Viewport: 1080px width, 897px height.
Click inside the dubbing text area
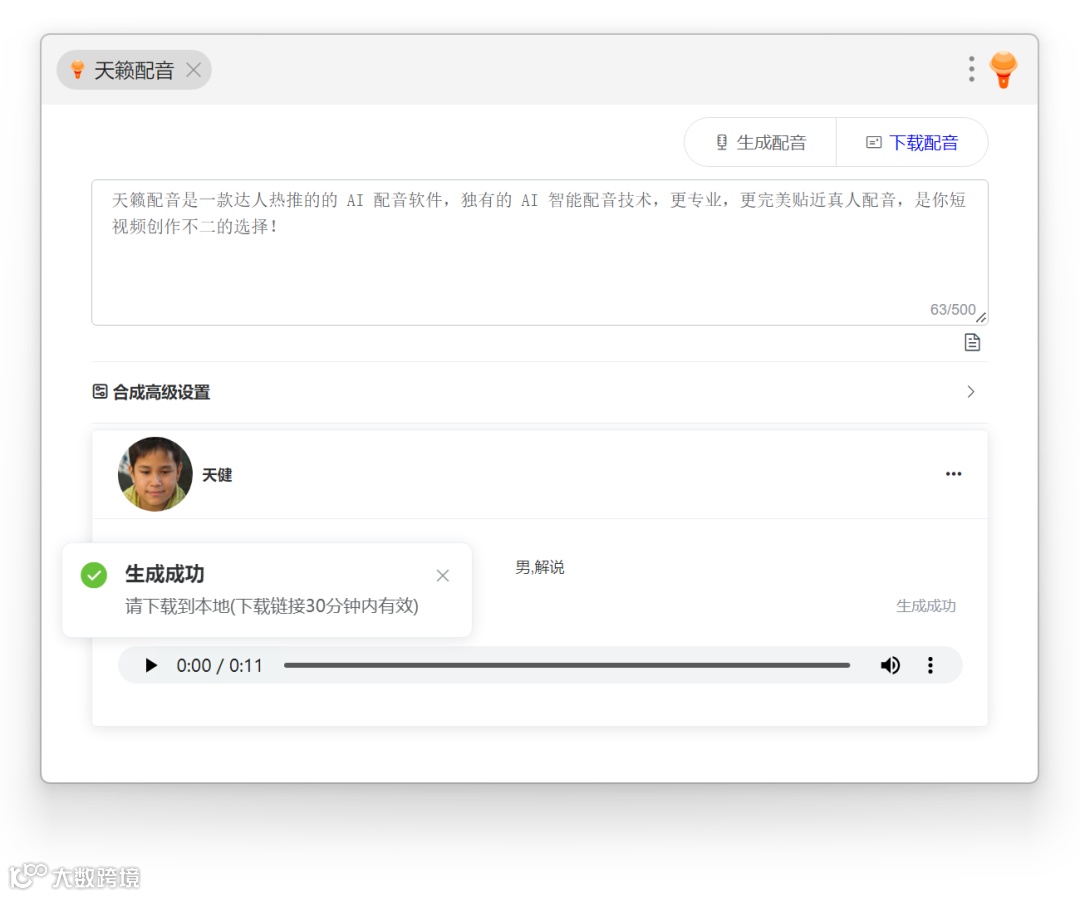pyautogui.click(x=539, y=252)
